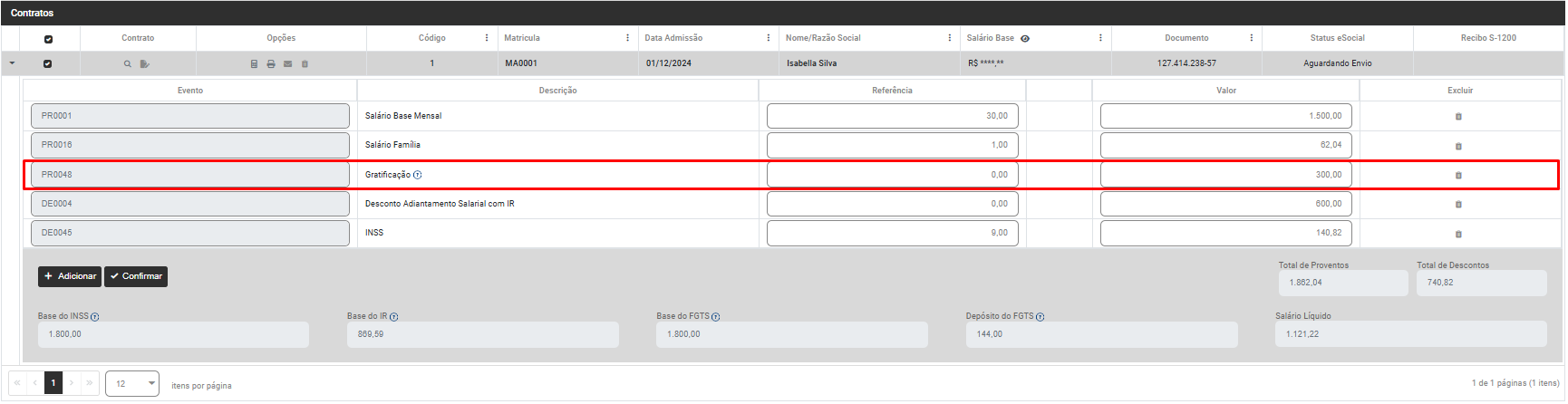Edit value 62,04 field
1568x404 pixels.
coord(1226,145)
